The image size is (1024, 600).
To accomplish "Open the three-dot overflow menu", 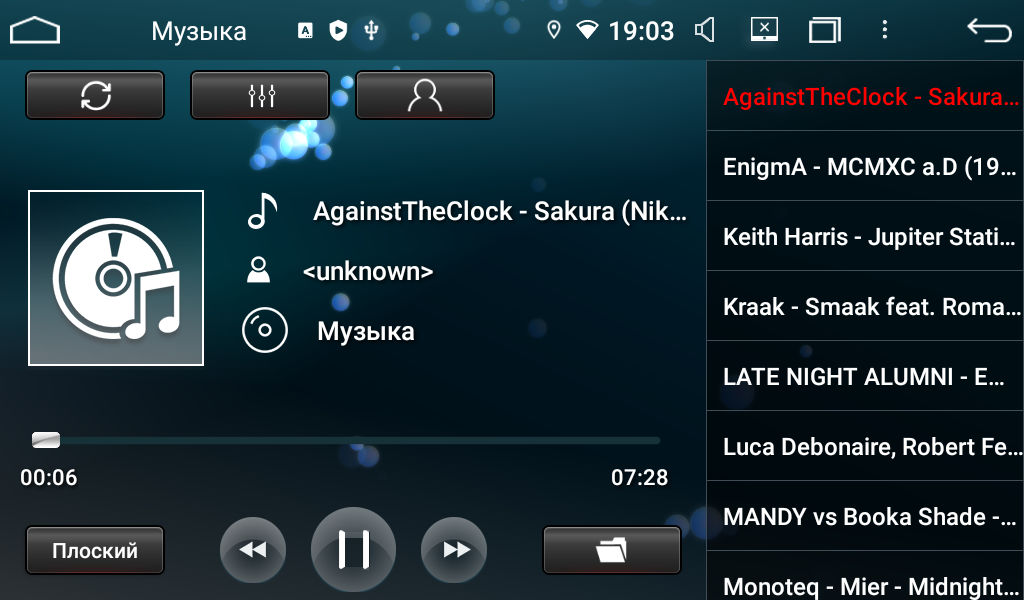I will click(x=885, y=30).
